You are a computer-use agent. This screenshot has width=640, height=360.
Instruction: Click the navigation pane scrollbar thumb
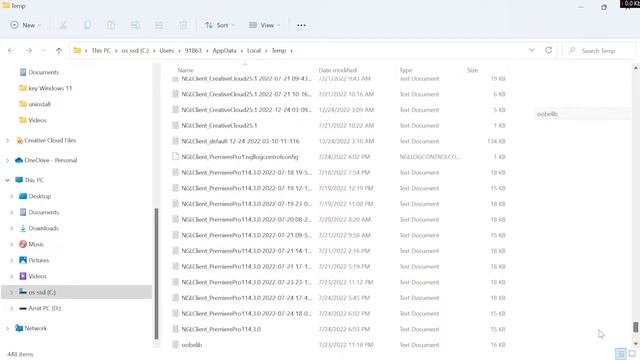tap(156, 273)
